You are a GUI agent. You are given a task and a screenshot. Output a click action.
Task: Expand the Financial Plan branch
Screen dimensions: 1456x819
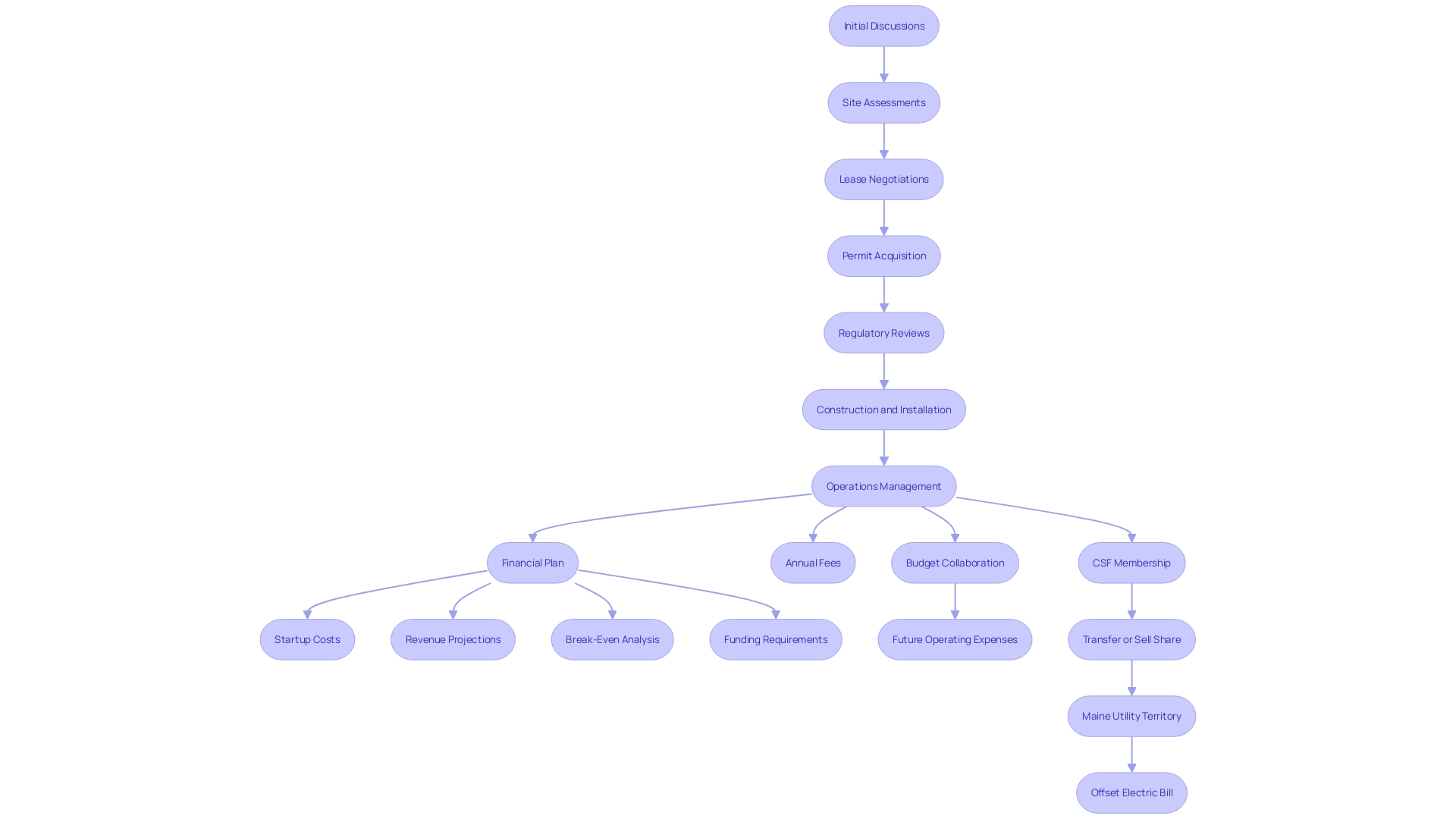tap(532, 562)
